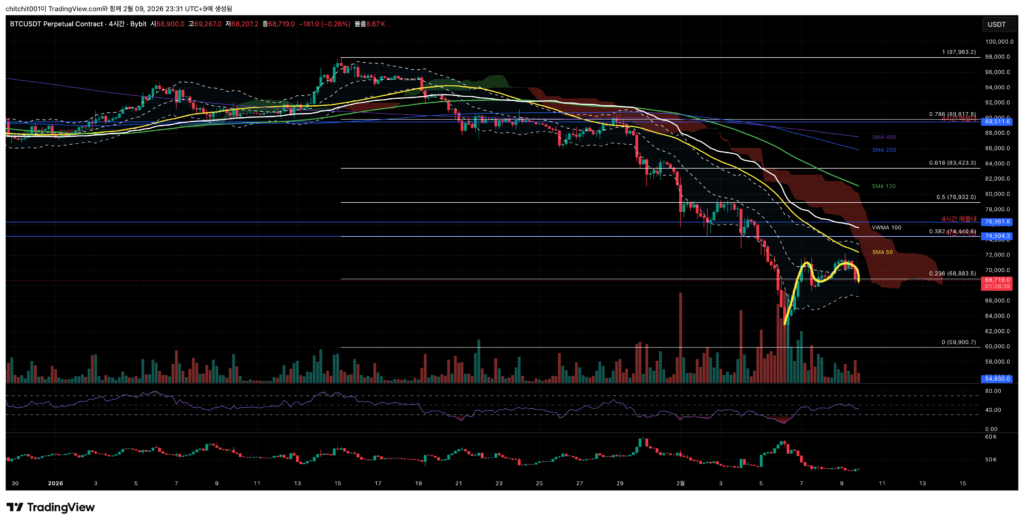Click the 89,511.6 blue price tag
This screenshot has width=1024, height=524.
point(997,121)
